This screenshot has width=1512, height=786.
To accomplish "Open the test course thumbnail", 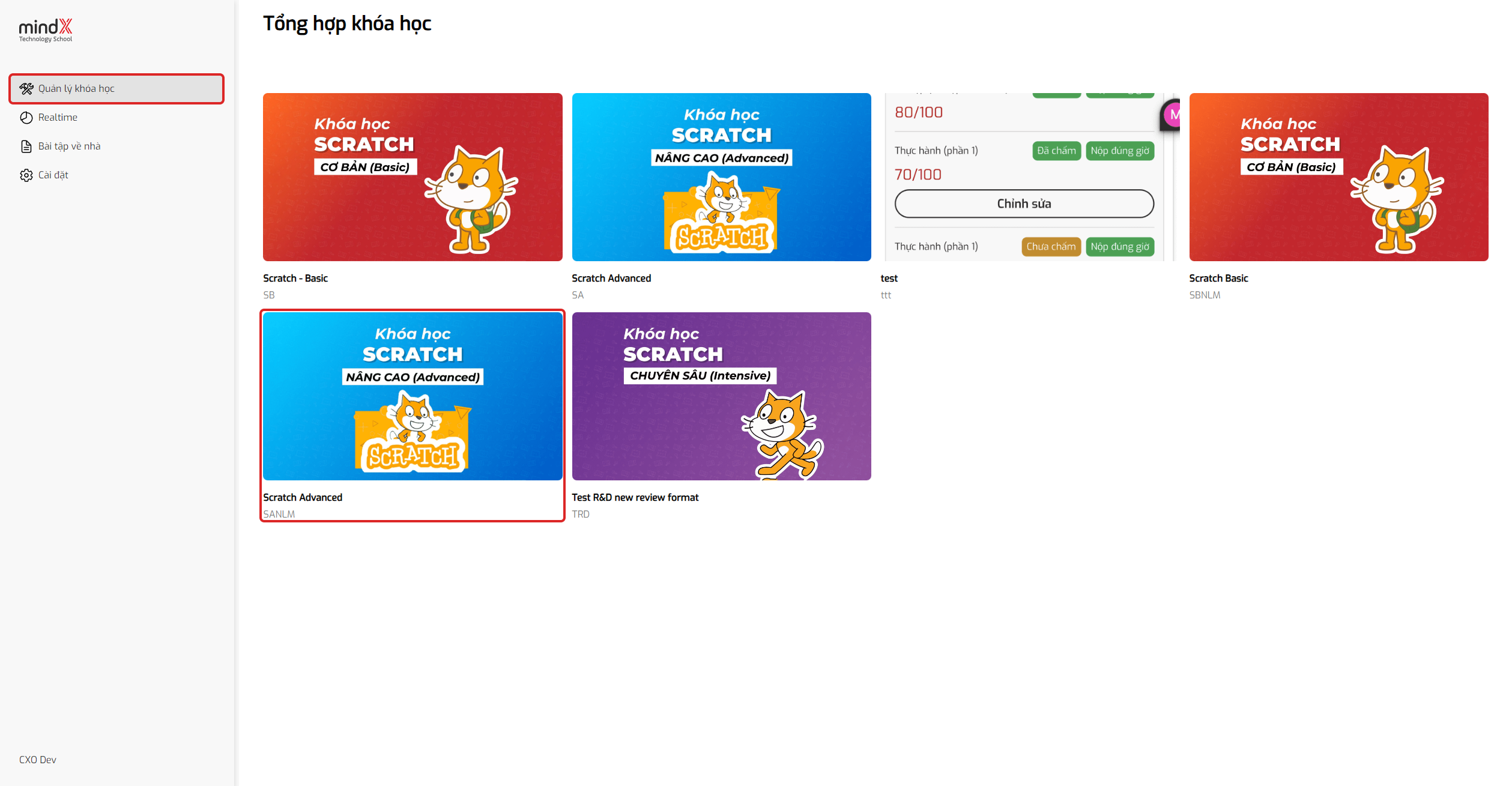I will (x=1030, y=177).
